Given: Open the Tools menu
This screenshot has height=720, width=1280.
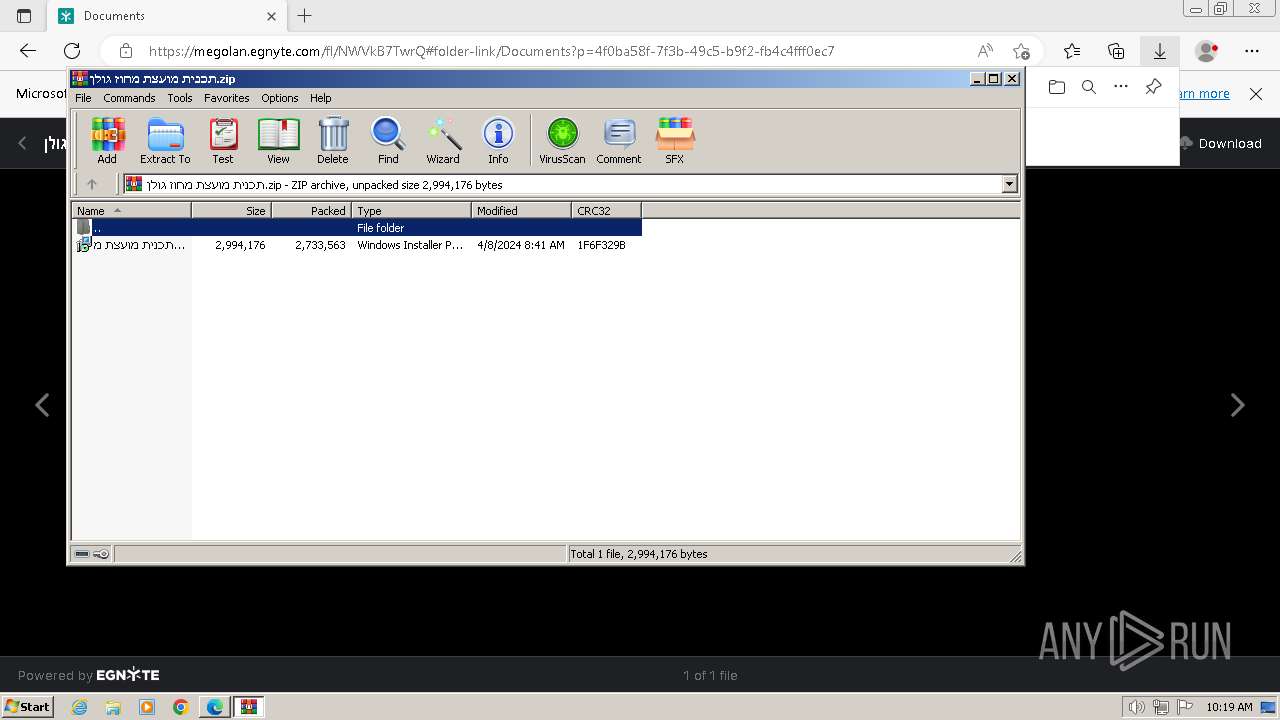Looking at the screenshot, I should tap(180, 98).
